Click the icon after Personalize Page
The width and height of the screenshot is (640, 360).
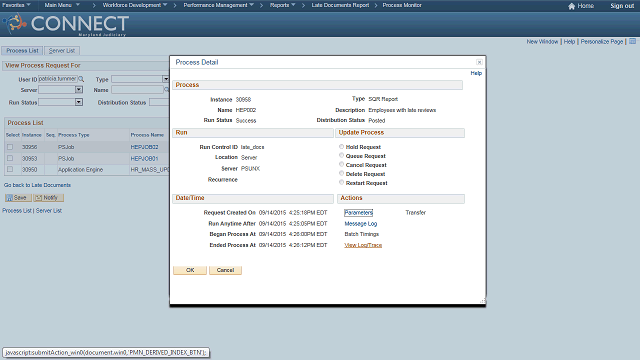pos(632,41)
